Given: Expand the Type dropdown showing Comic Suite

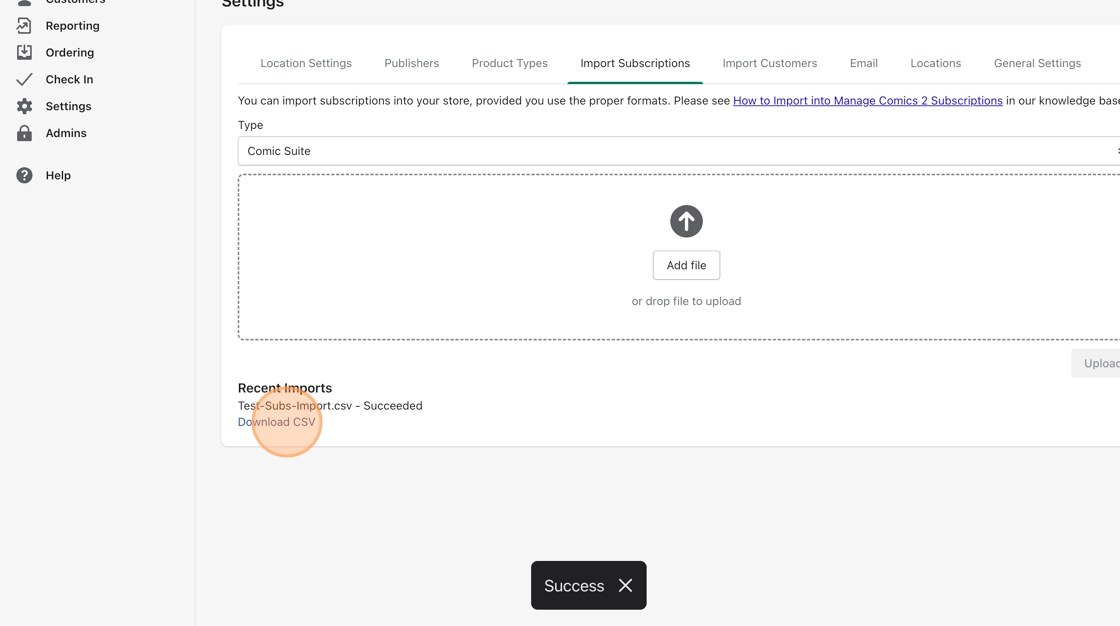Looking at the screenshot, I should click(679, 151).
